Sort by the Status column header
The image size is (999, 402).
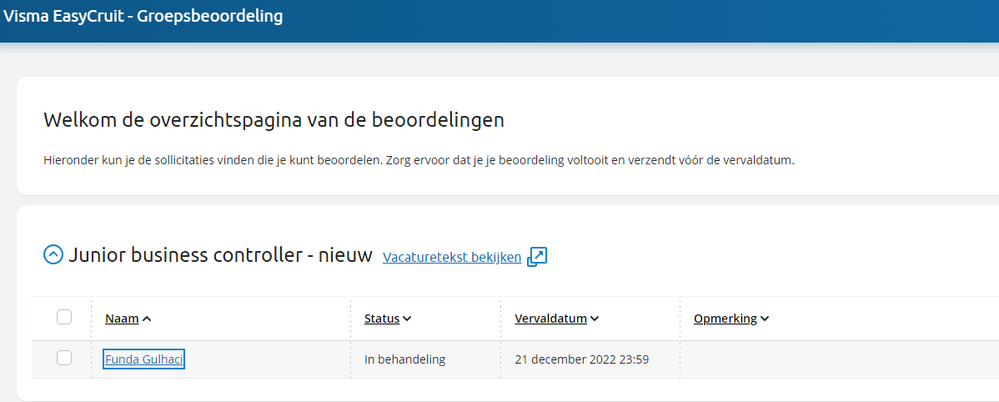387,319
